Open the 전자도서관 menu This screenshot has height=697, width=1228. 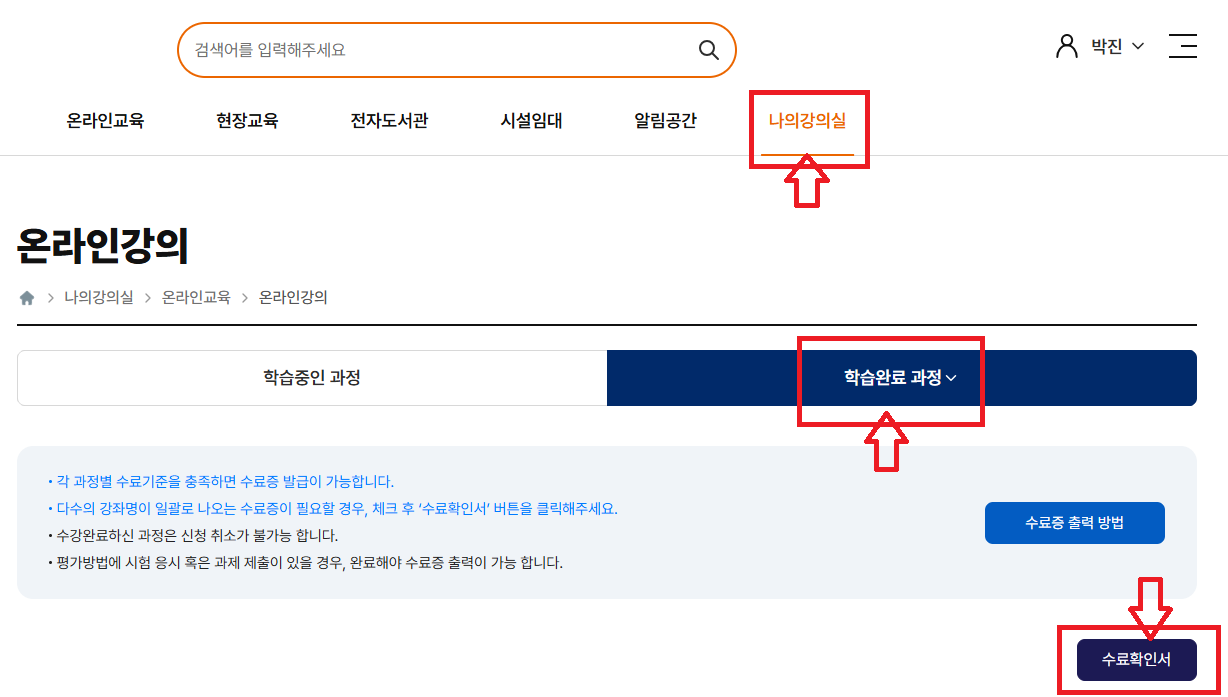[x=389, y=120]
